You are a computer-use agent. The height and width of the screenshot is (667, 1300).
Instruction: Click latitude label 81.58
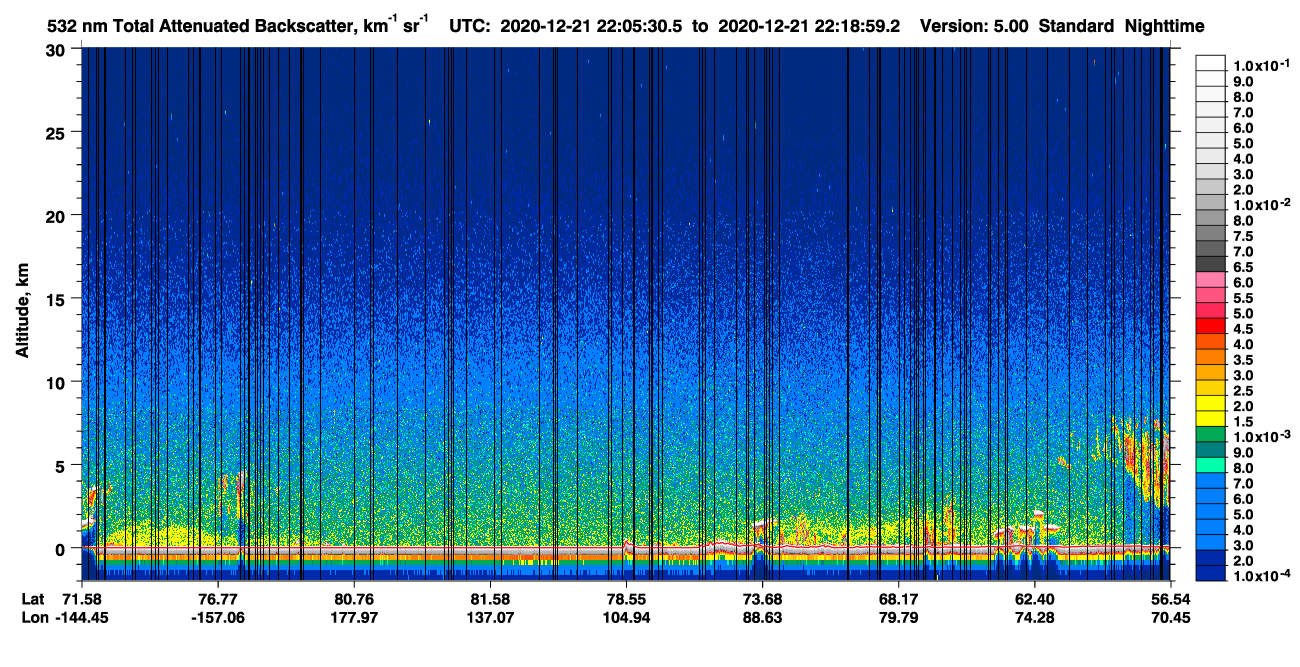[x=490, y=598]
